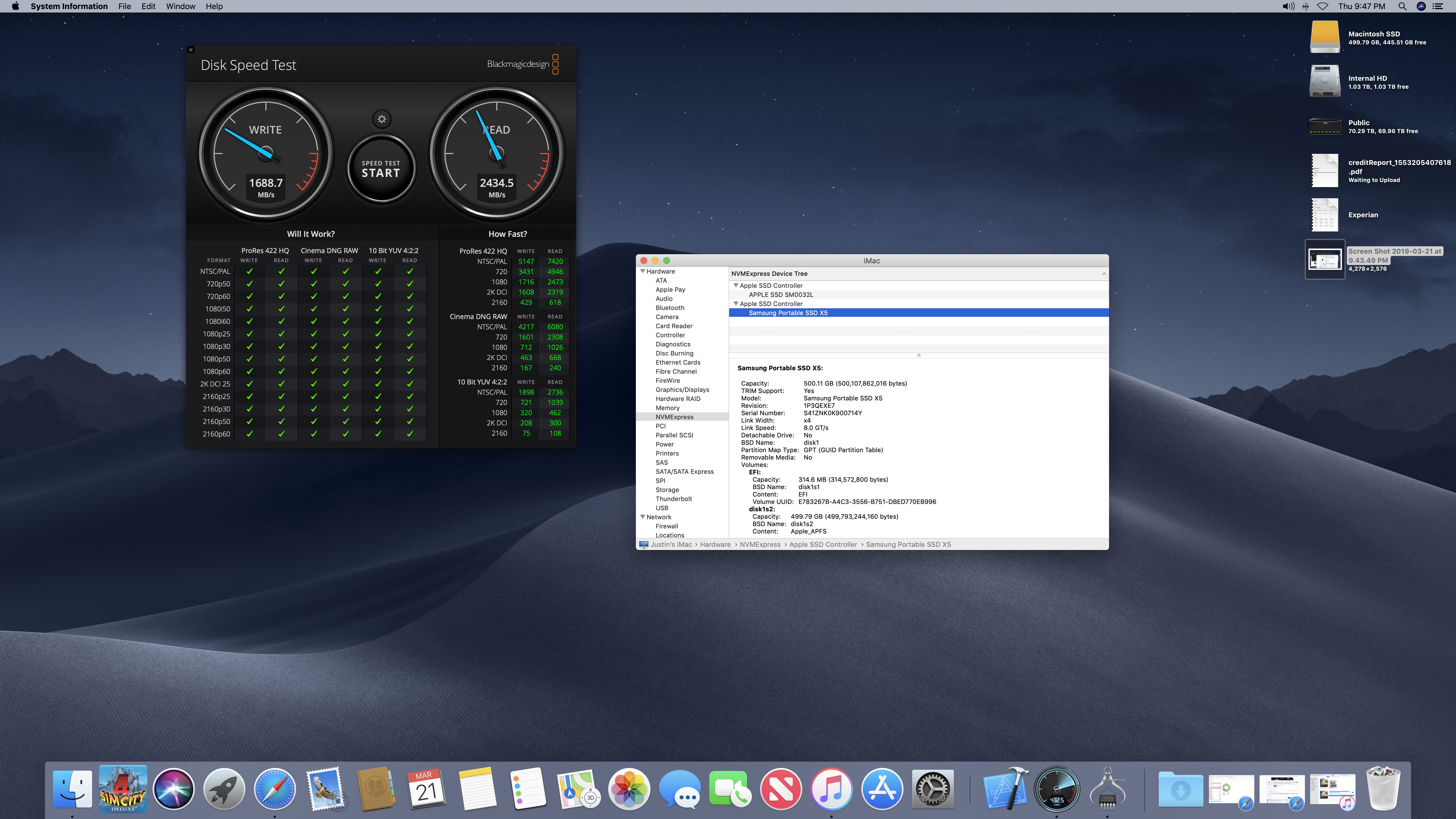
Task: Open Notification Center in menu bar
Action: tap(1437, 6)
